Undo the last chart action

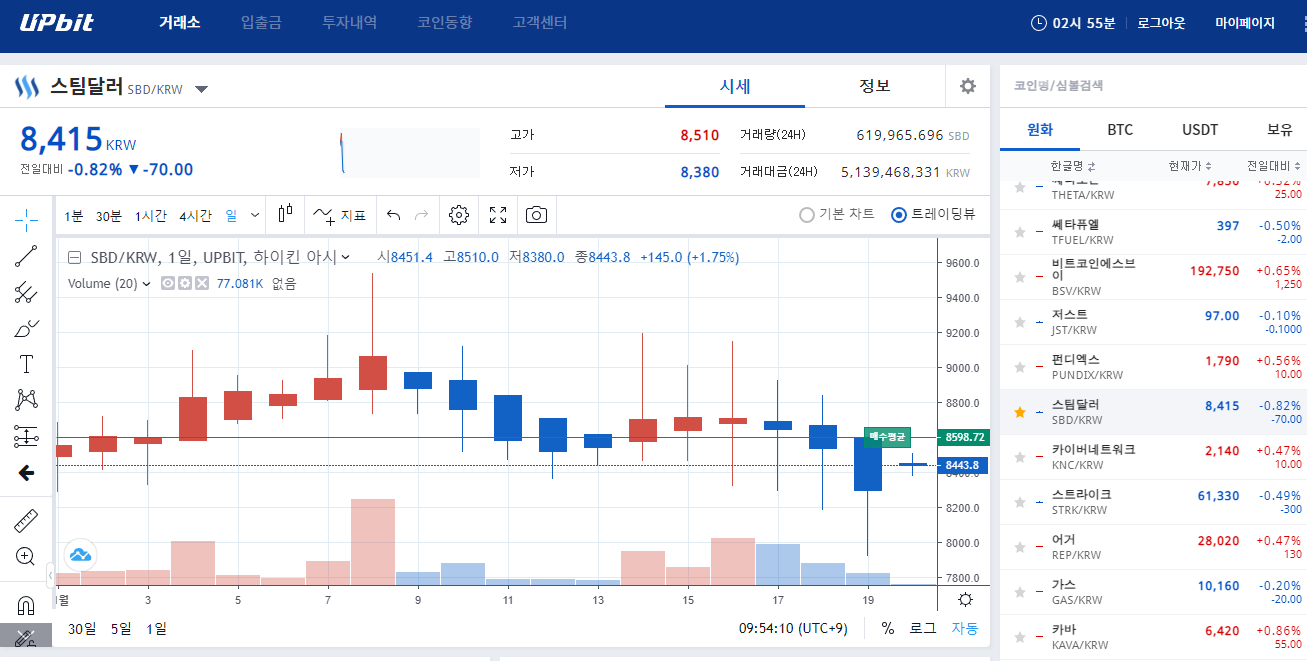click(393, 215)
